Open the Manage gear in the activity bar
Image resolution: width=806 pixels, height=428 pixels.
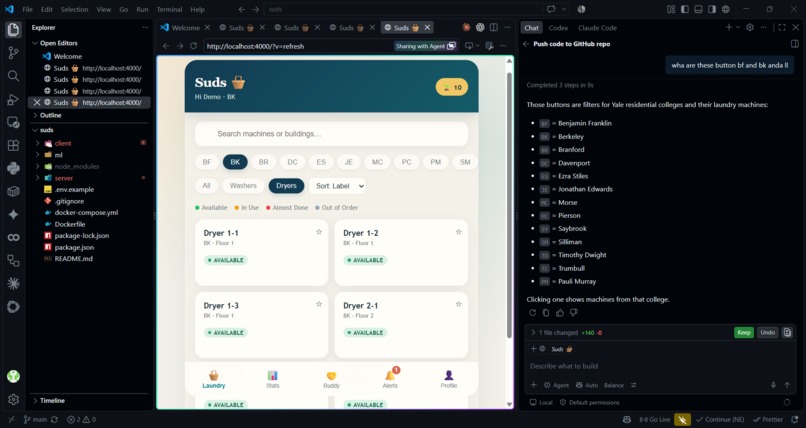point(13,399)
